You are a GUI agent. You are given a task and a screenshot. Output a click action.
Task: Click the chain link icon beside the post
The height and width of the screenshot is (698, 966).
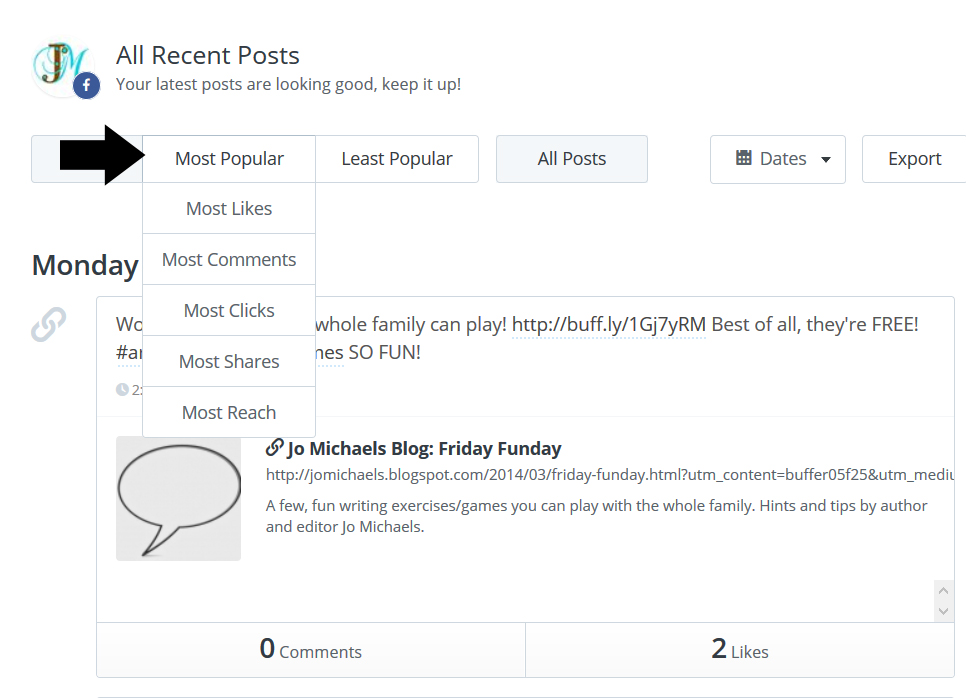48,324
